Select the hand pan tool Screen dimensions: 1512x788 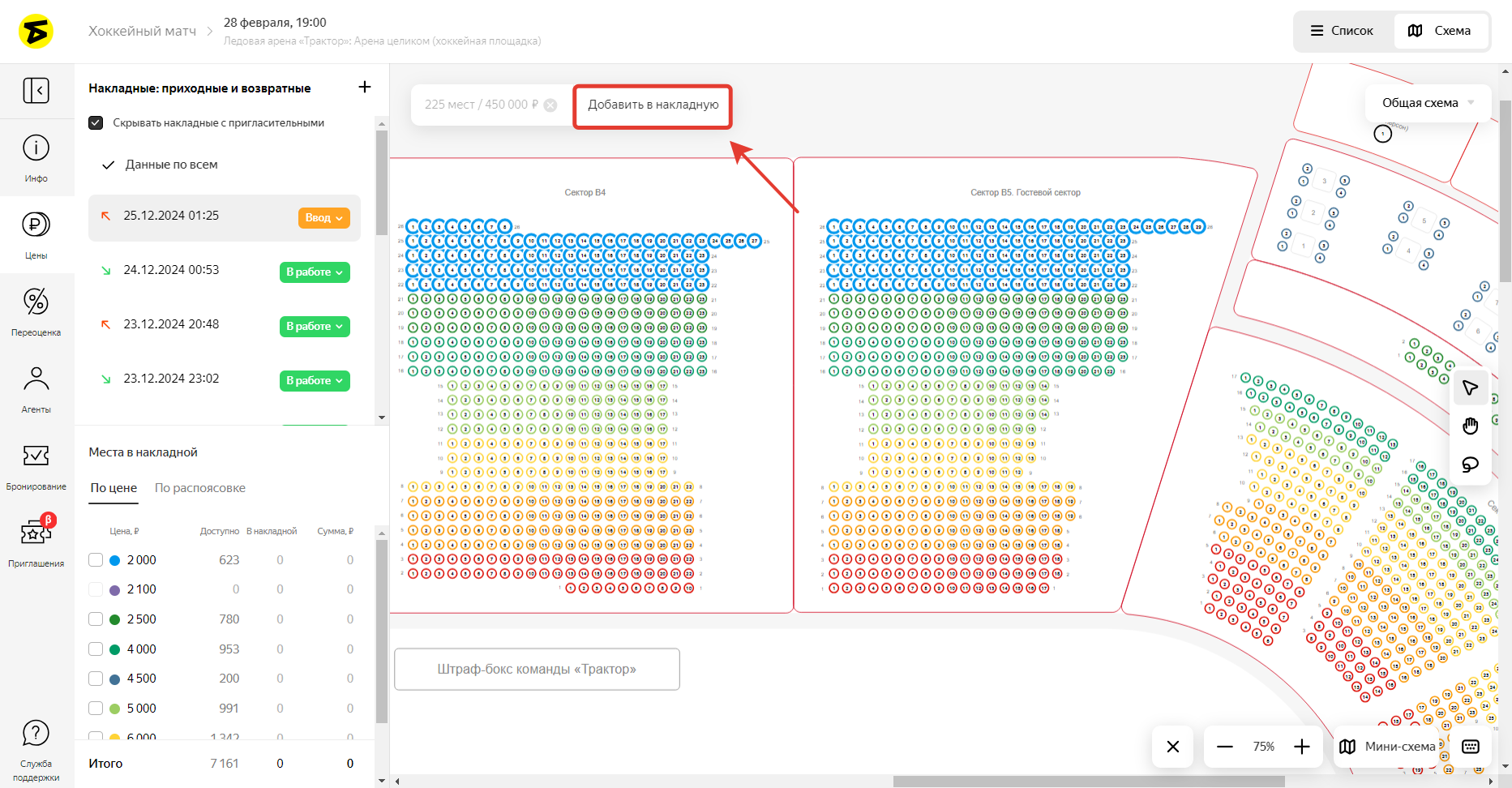click(1470, 426)
